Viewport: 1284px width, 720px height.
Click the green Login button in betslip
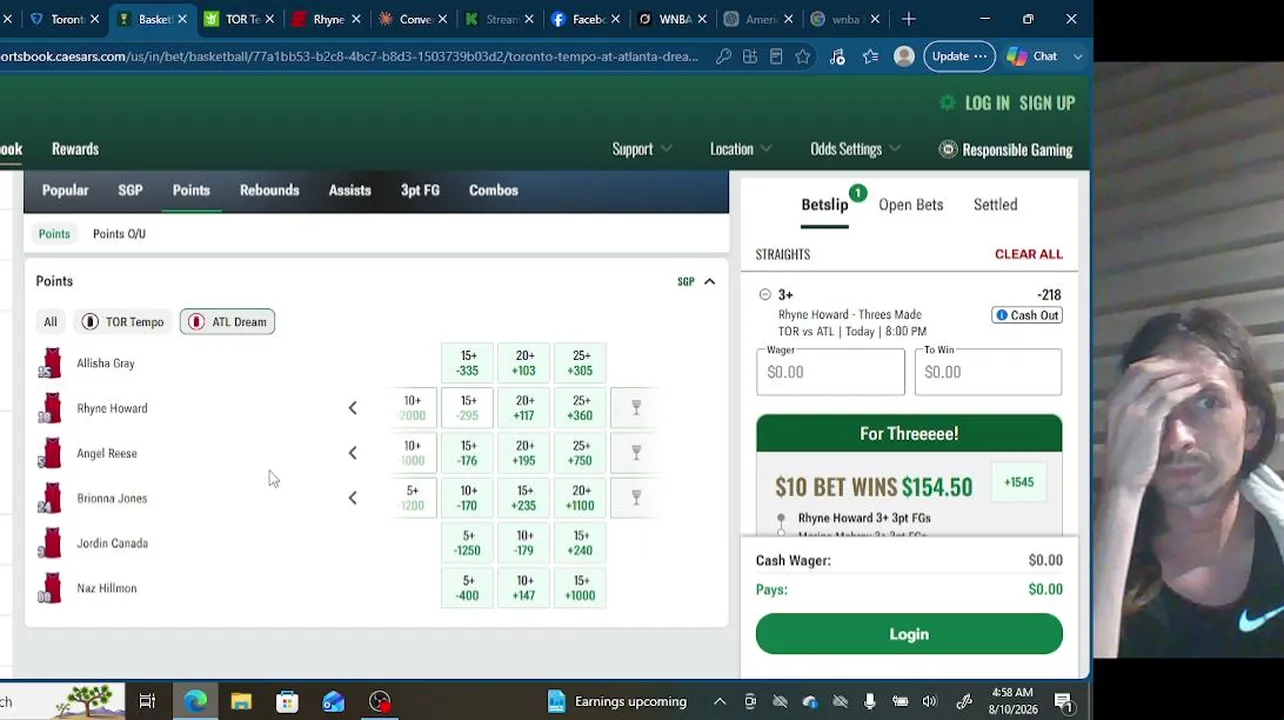tap(909, 634)
